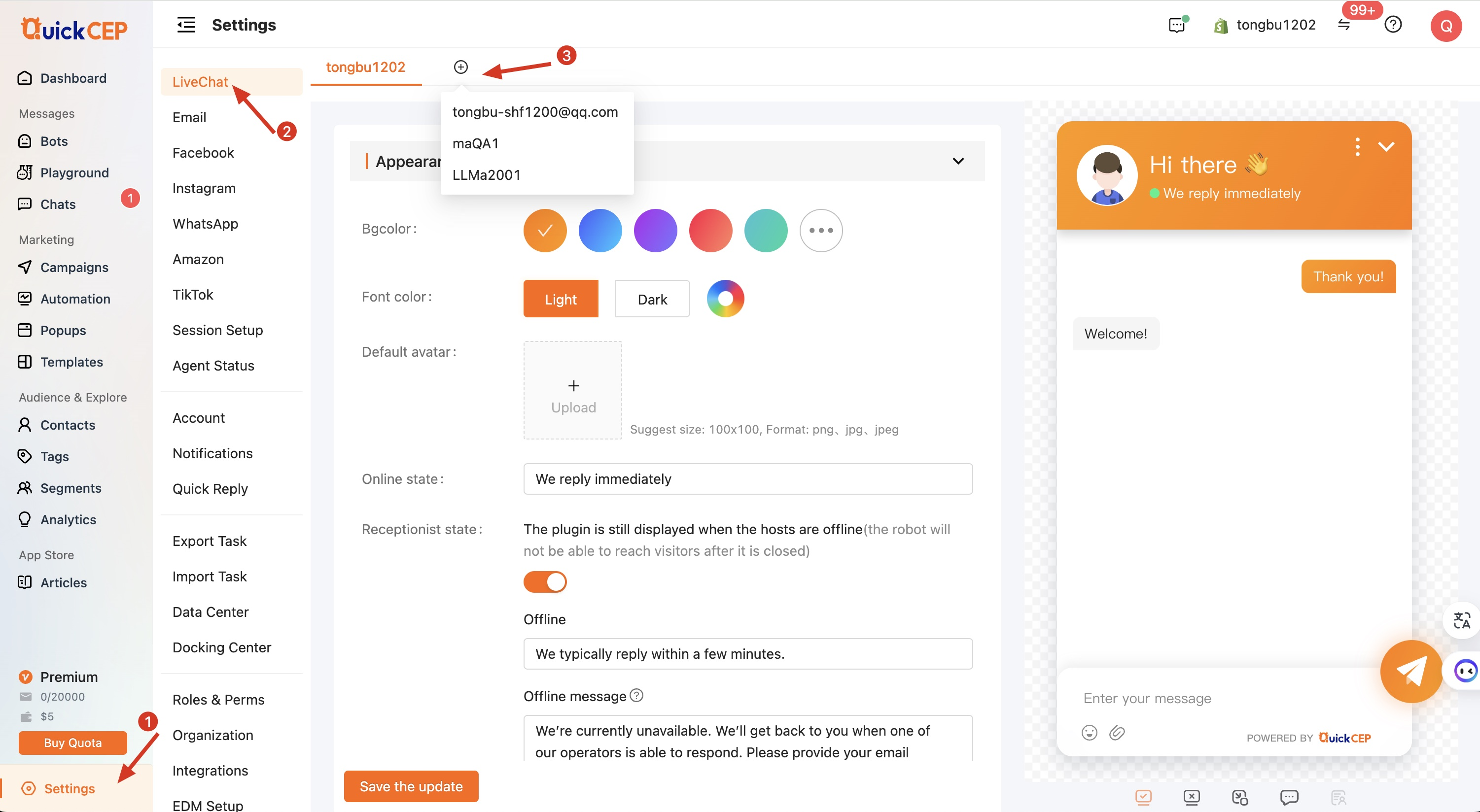
Task: Pick the teal background color swatch
Action: click(766, 230)
